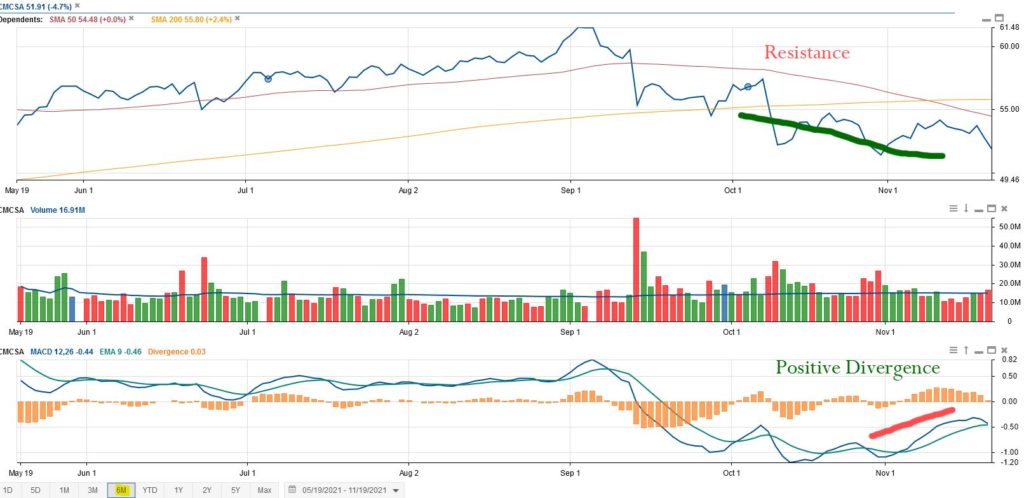Expand the 05/19/2021 - 11/19/2021 date range dropdown arrow

pos(395,490)
